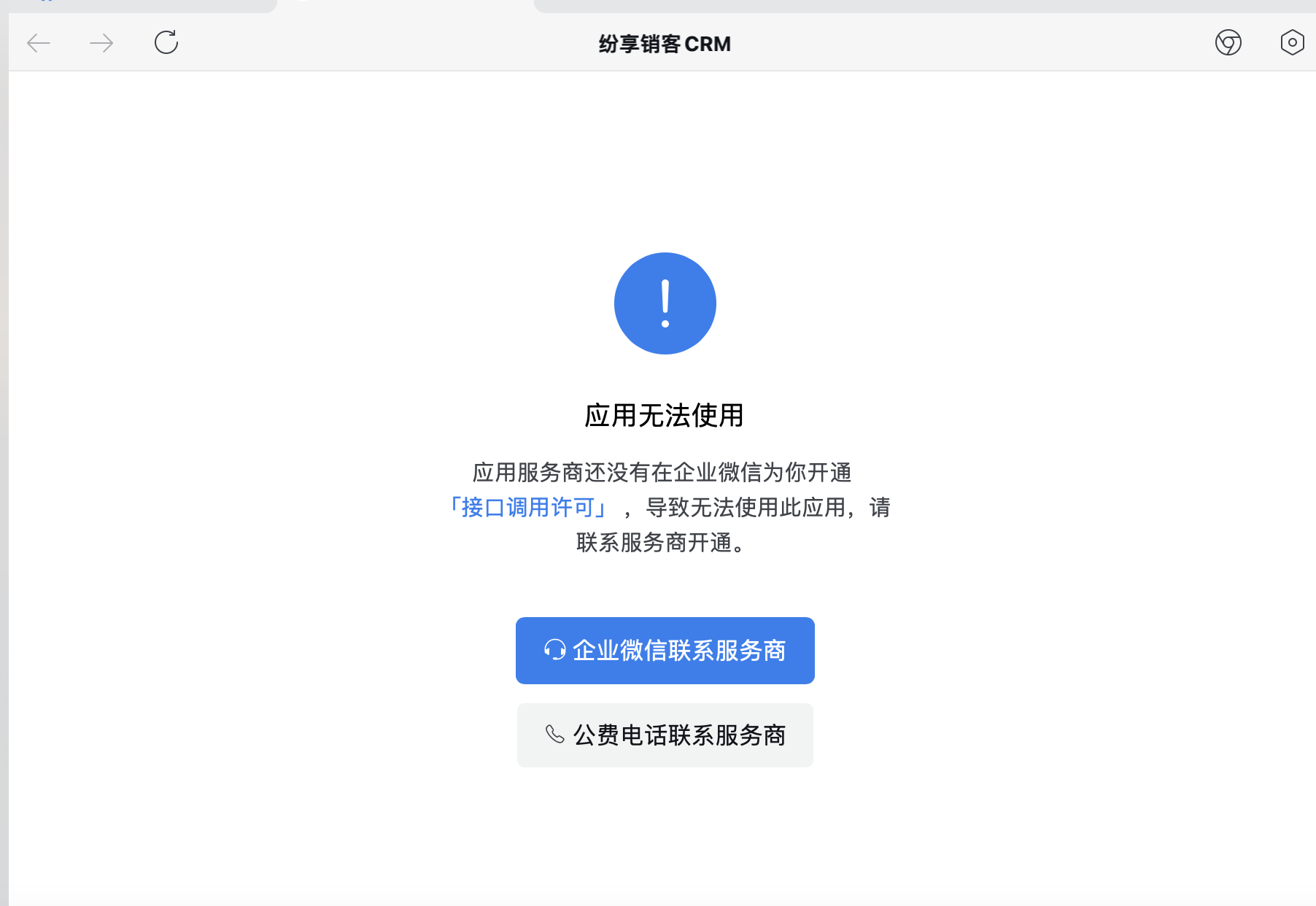Go forward using the right arrow
Image resolution: width=1316 pixels, height=906 pixels.
[x=101, y=43]
